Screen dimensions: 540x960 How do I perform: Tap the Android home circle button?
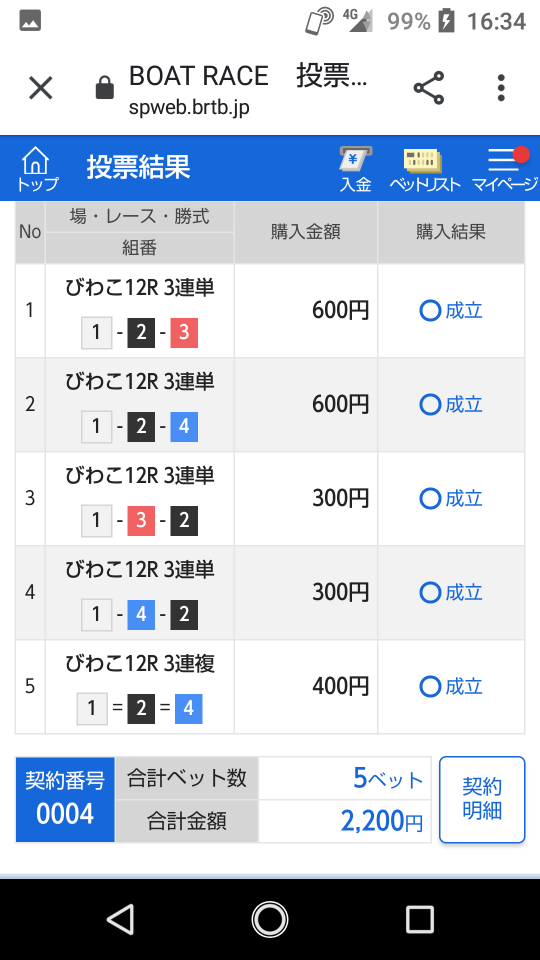270,919
